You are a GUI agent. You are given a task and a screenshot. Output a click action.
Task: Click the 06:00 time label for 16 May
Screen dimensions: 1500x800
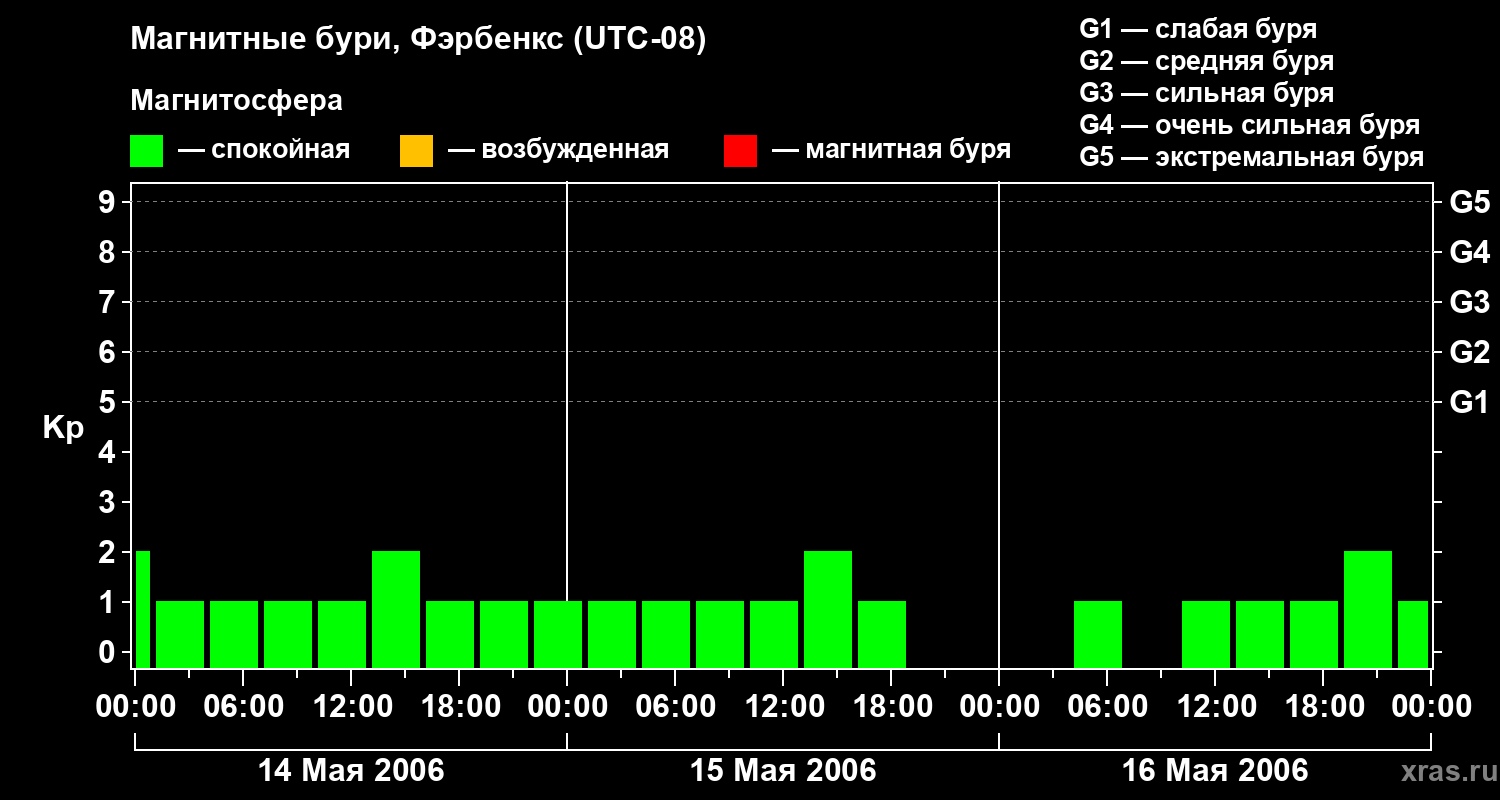[x=1107, y=707]
